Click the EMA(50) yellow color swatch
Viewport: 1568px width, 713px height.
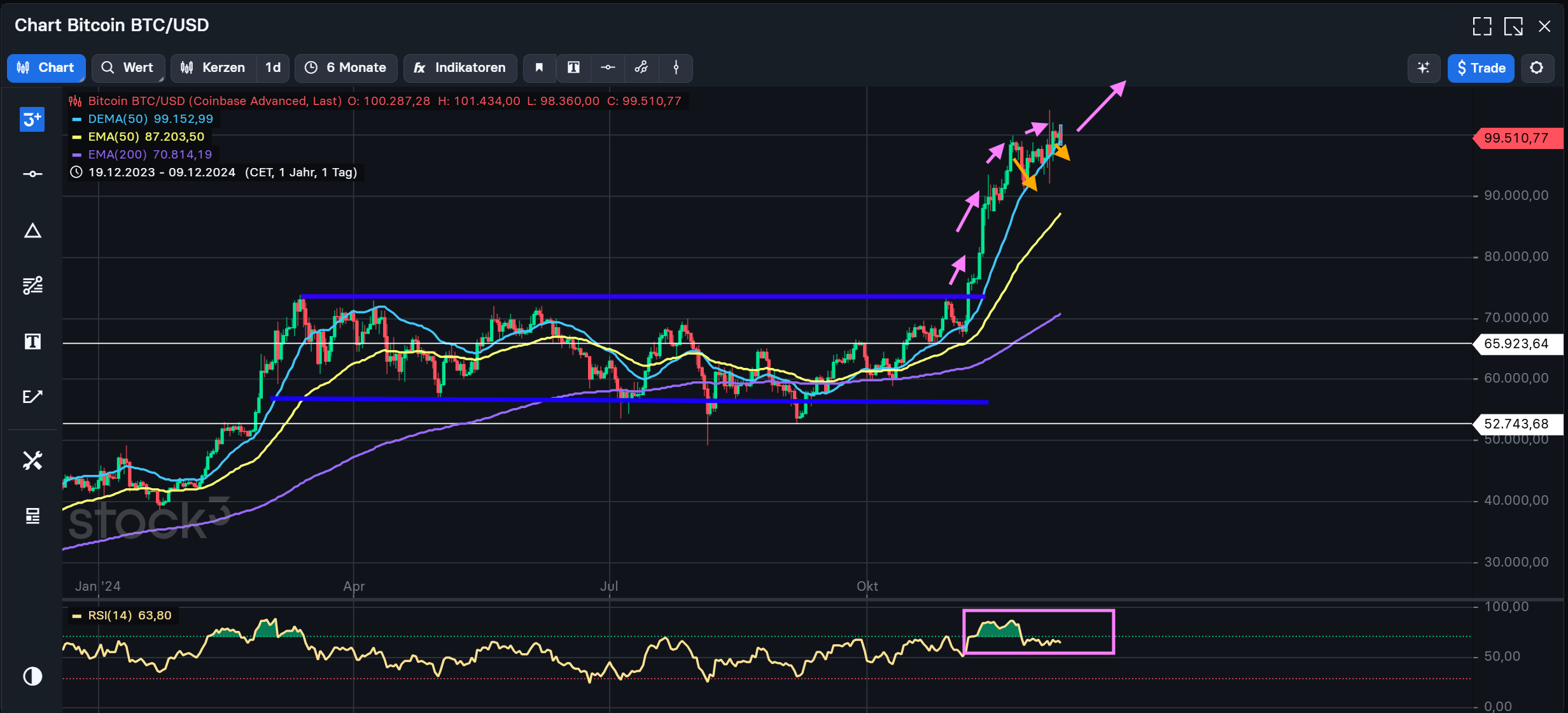pyautogui.click(x=77, y=137)
